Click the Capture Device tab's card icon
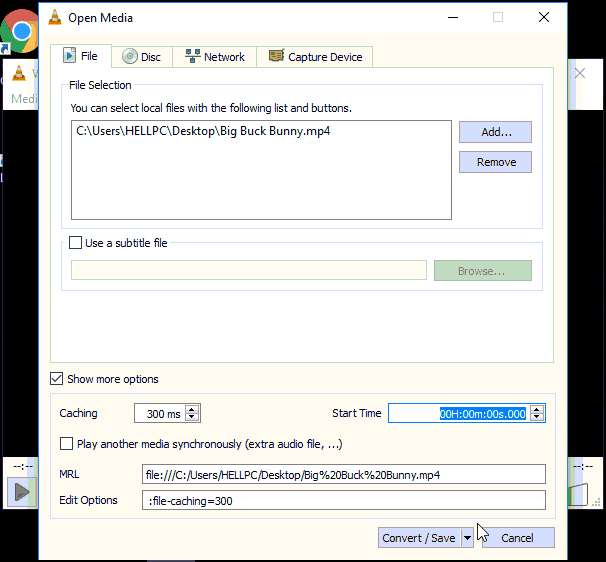The height and width of the screenshot is (562, 606). [276, 56]
